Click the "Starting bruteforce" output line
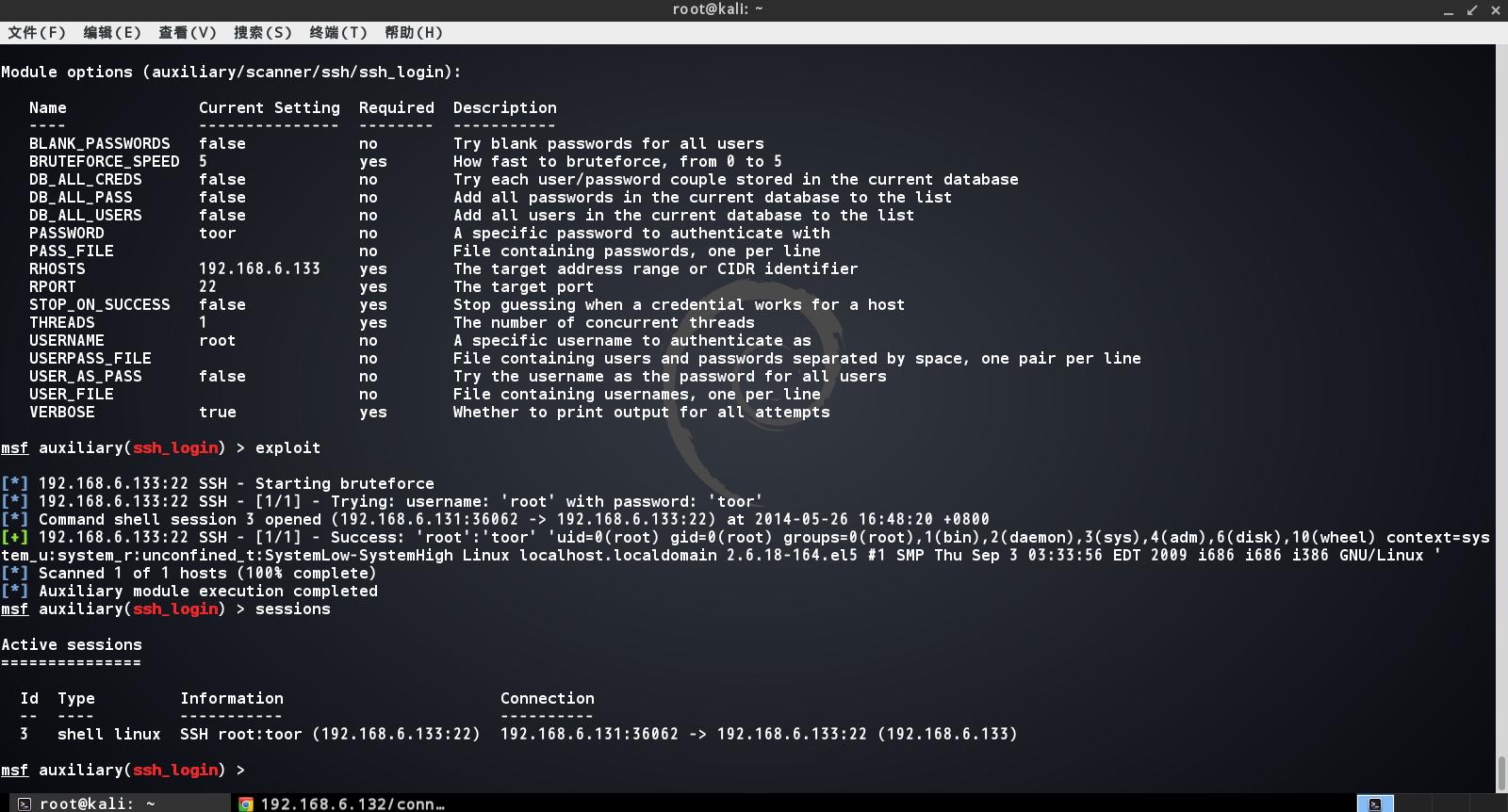This screenshot has width=1508, height=812. pos(218,484)
